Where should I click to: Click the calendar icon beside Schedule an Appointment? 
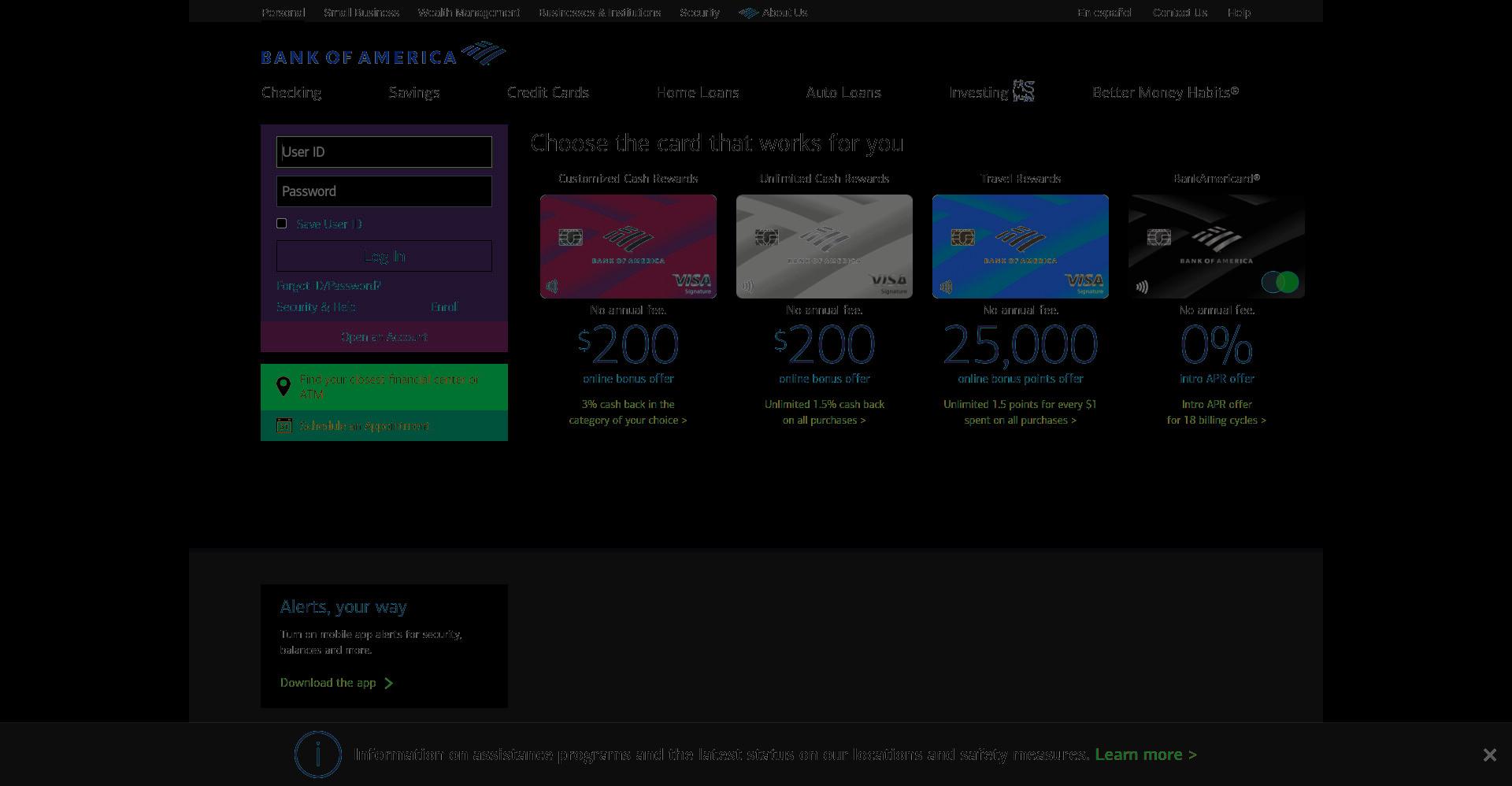[x=284, y=425]
